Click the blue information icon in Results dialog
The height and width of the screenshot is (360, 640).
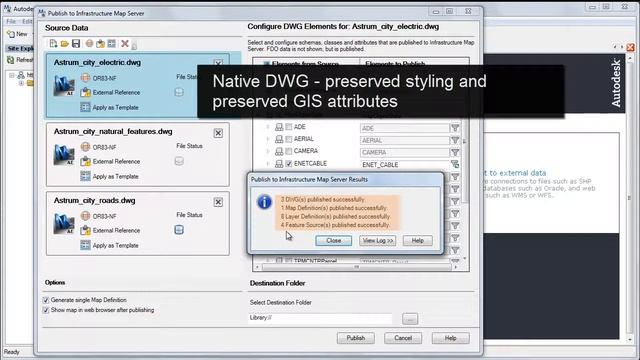(264, 202)
